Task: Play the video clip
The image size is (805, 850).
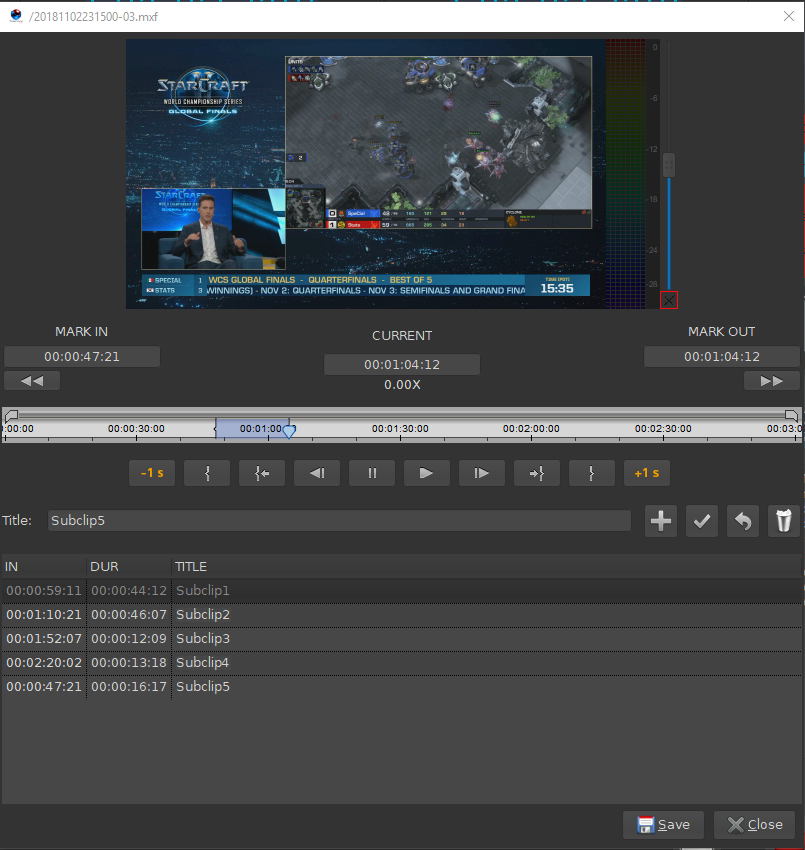Action: (x=427, y=473)
